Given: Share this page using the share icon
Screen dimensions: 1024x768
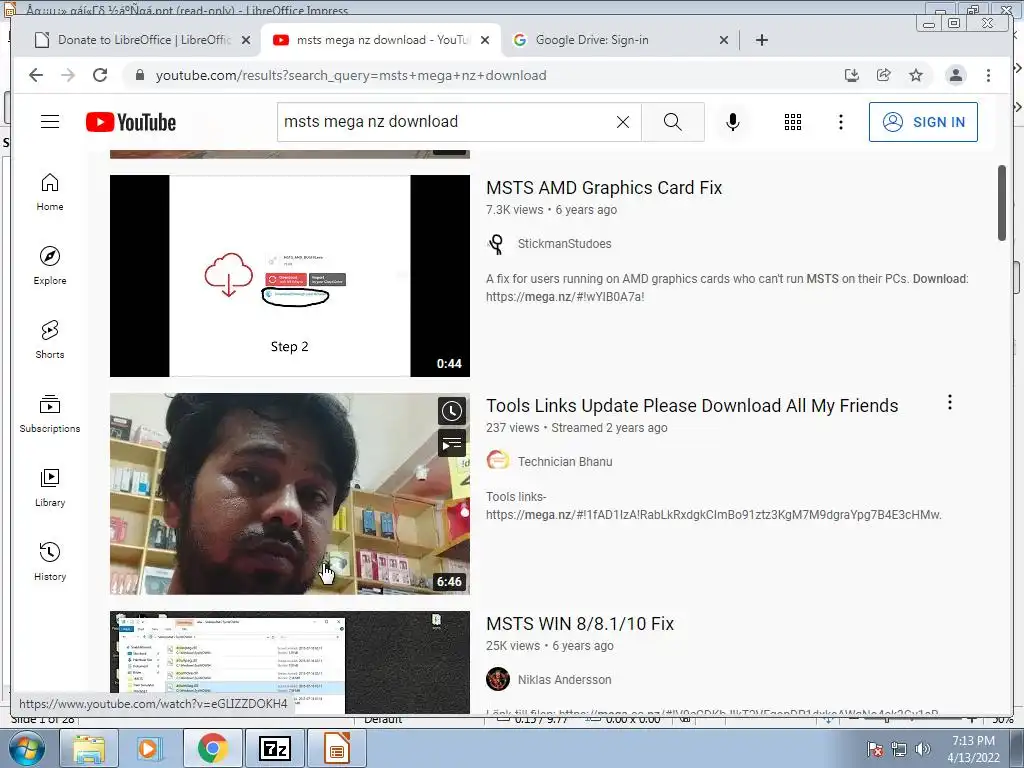Looking at the screenshot, I should point(884,75).
